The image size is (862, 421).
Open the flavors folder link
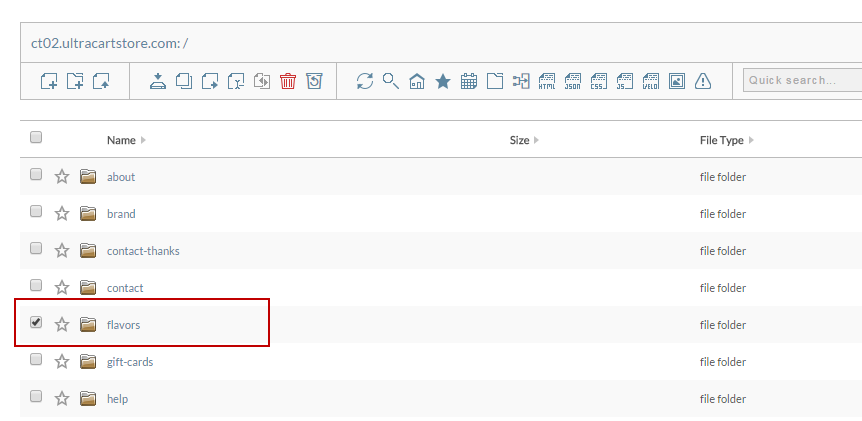point(123,325)
